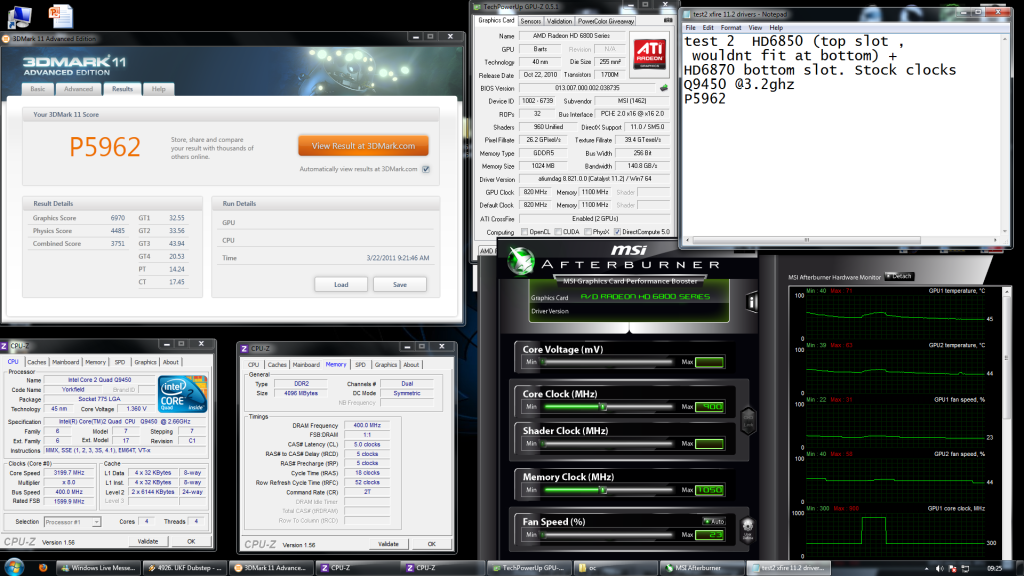The width and height of the screenshot is (1024, 576).
Task: Click OK in the Memory CPU-Z window
Action: click(432, 544)
